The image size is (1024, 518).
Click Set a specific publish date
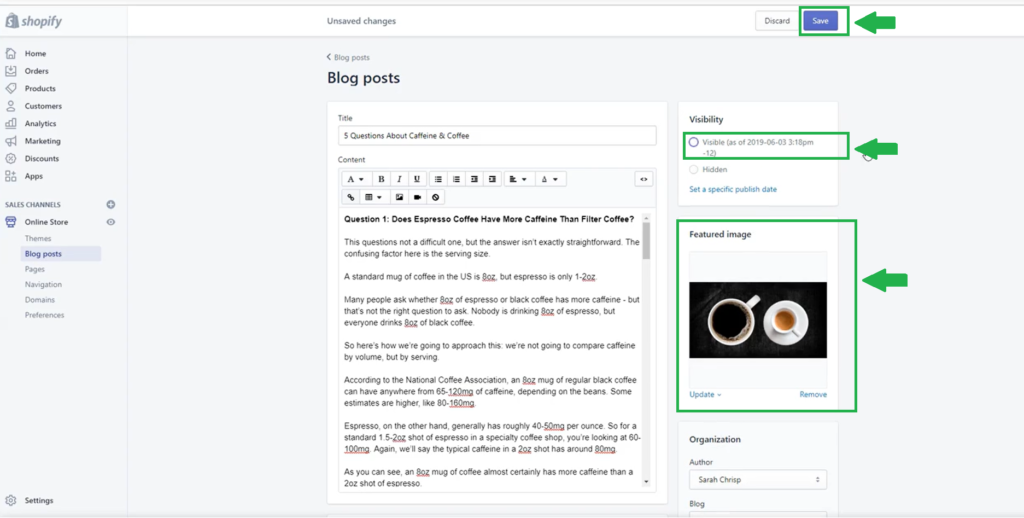pos(733,189)
